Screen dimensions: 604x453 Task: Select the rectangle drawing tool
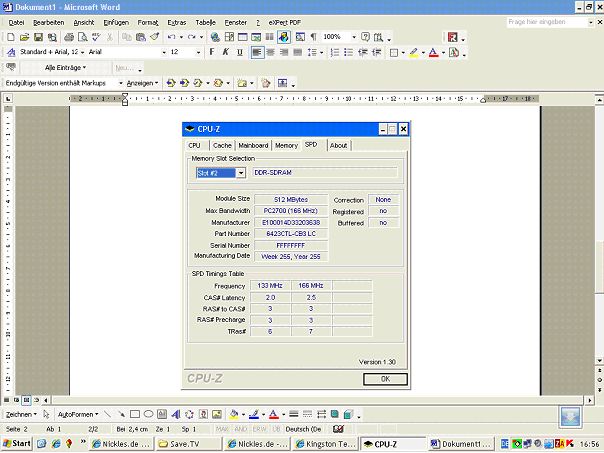134,414
